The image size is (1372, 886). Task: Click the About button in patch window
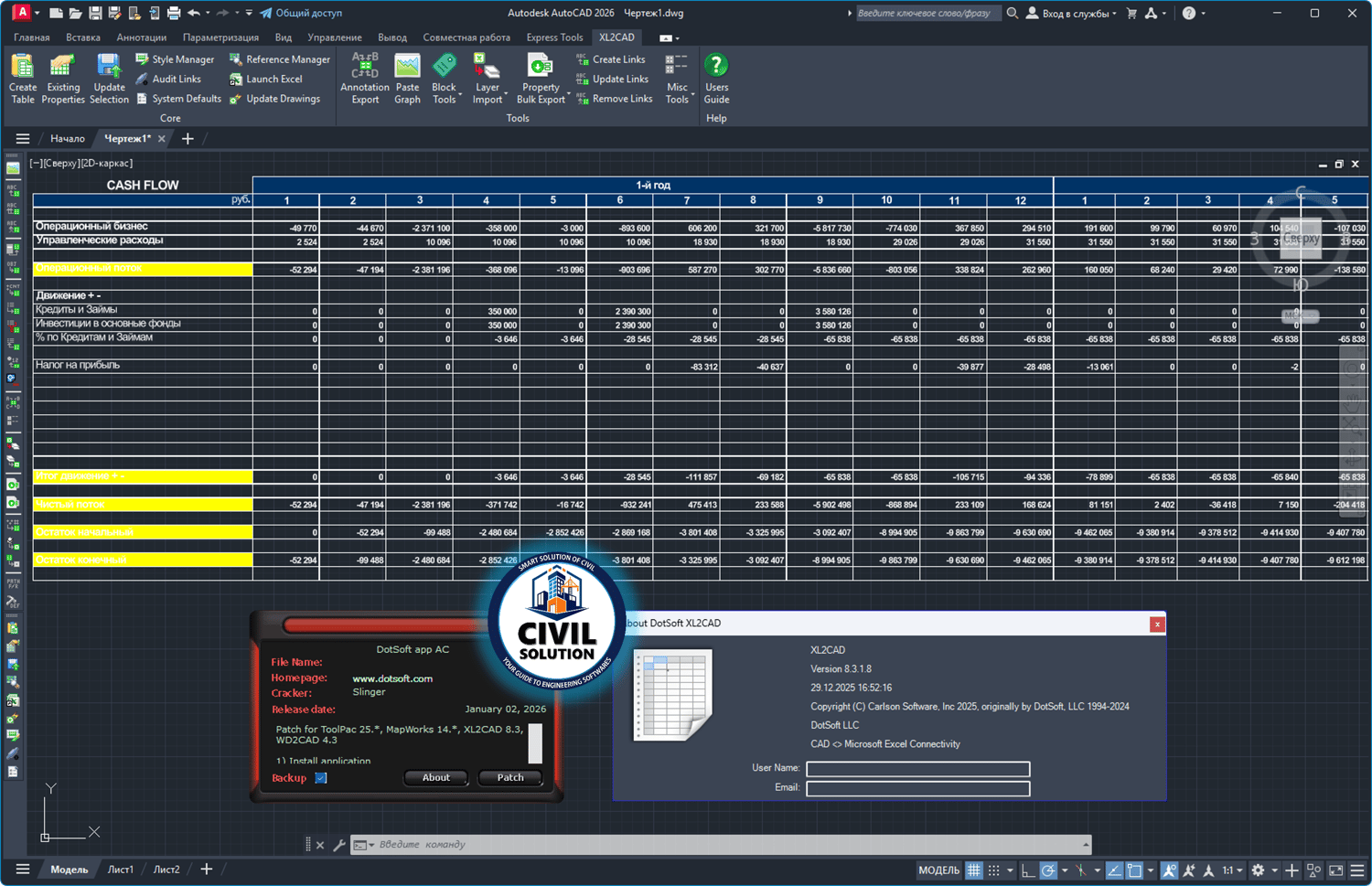[436, 778]
